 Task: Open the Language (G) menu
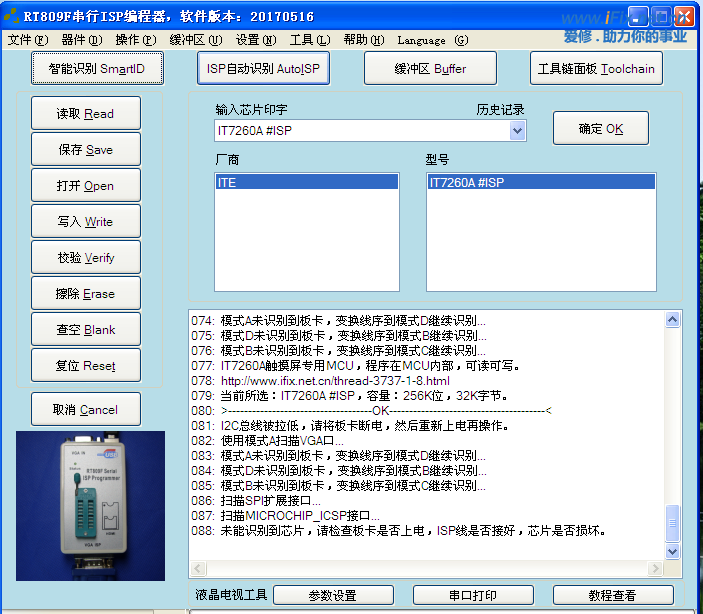pyautogui.click(x=433, y=40)
